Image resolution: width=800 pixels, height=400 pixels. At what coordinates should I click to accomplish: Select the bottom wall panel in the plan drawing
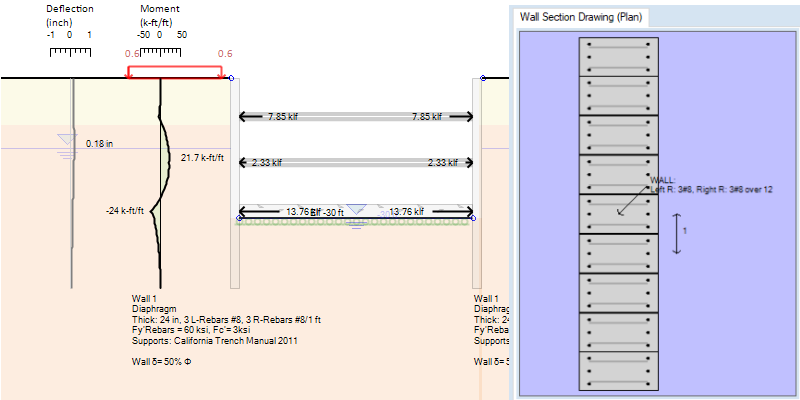pos(618,371)
